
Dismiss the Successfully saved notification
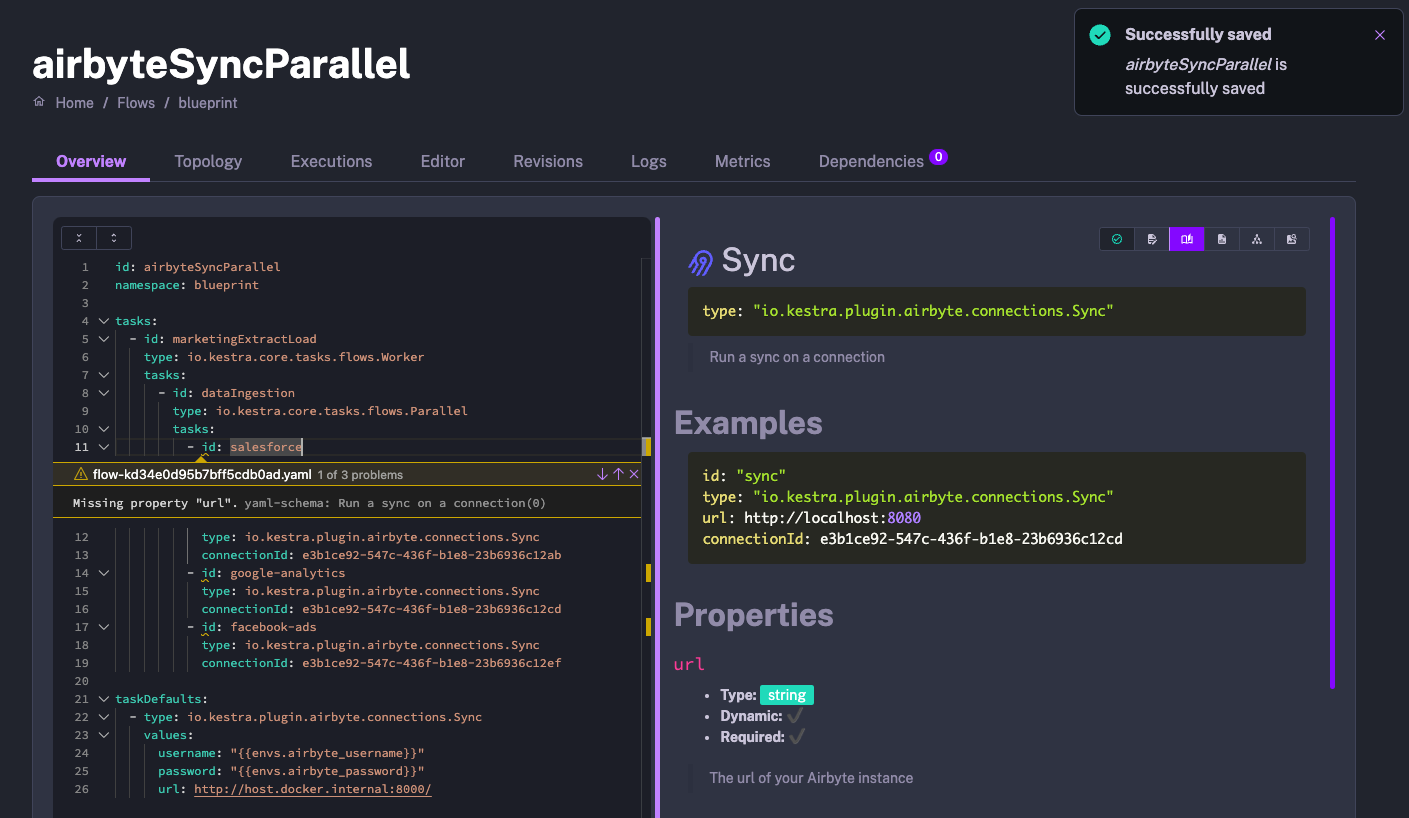(1380, 35)
